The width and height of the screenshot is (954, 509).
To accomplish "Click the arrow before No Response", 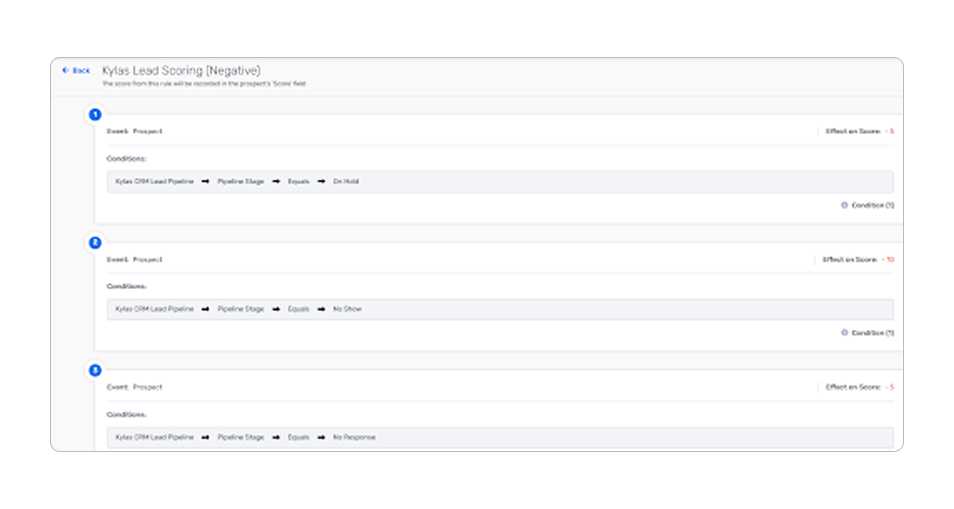I will 321,437.
